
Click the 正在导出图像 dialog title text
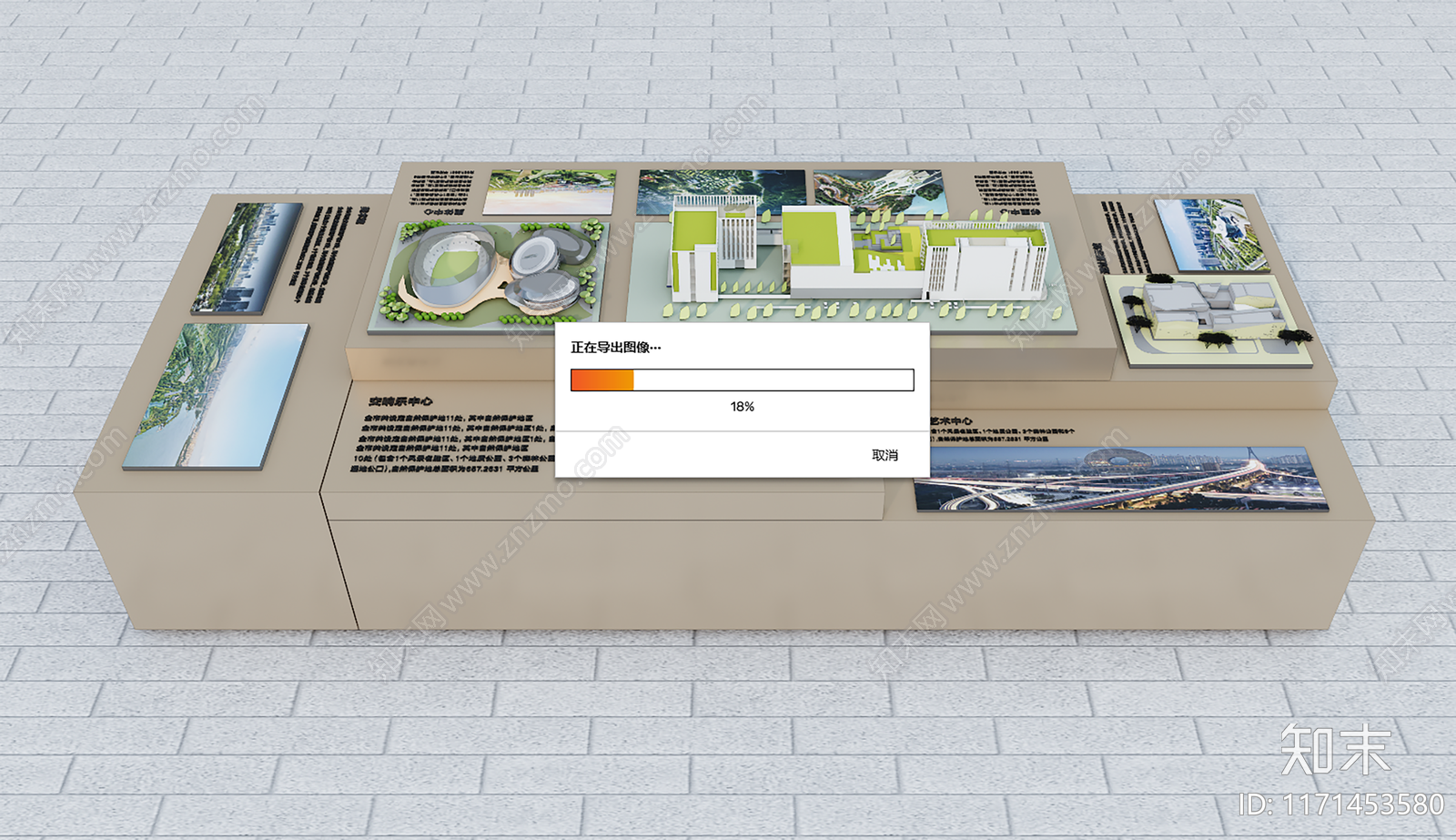(x=615, y=348)
